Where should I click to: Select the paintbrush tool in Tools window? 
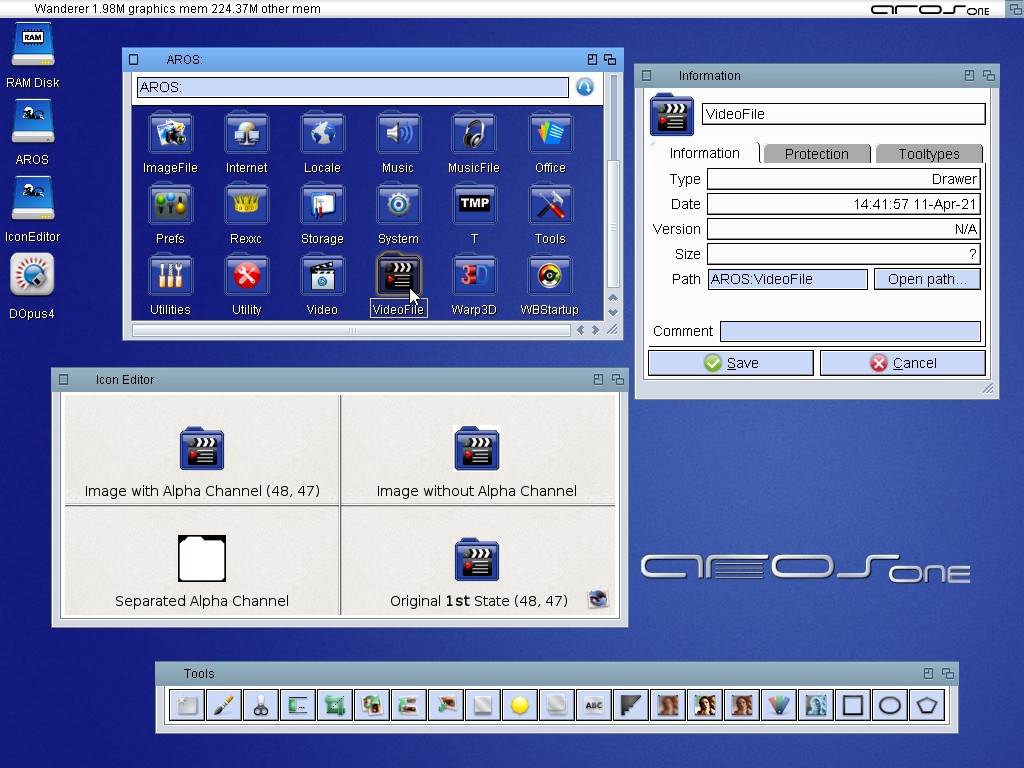coord(224,706)
